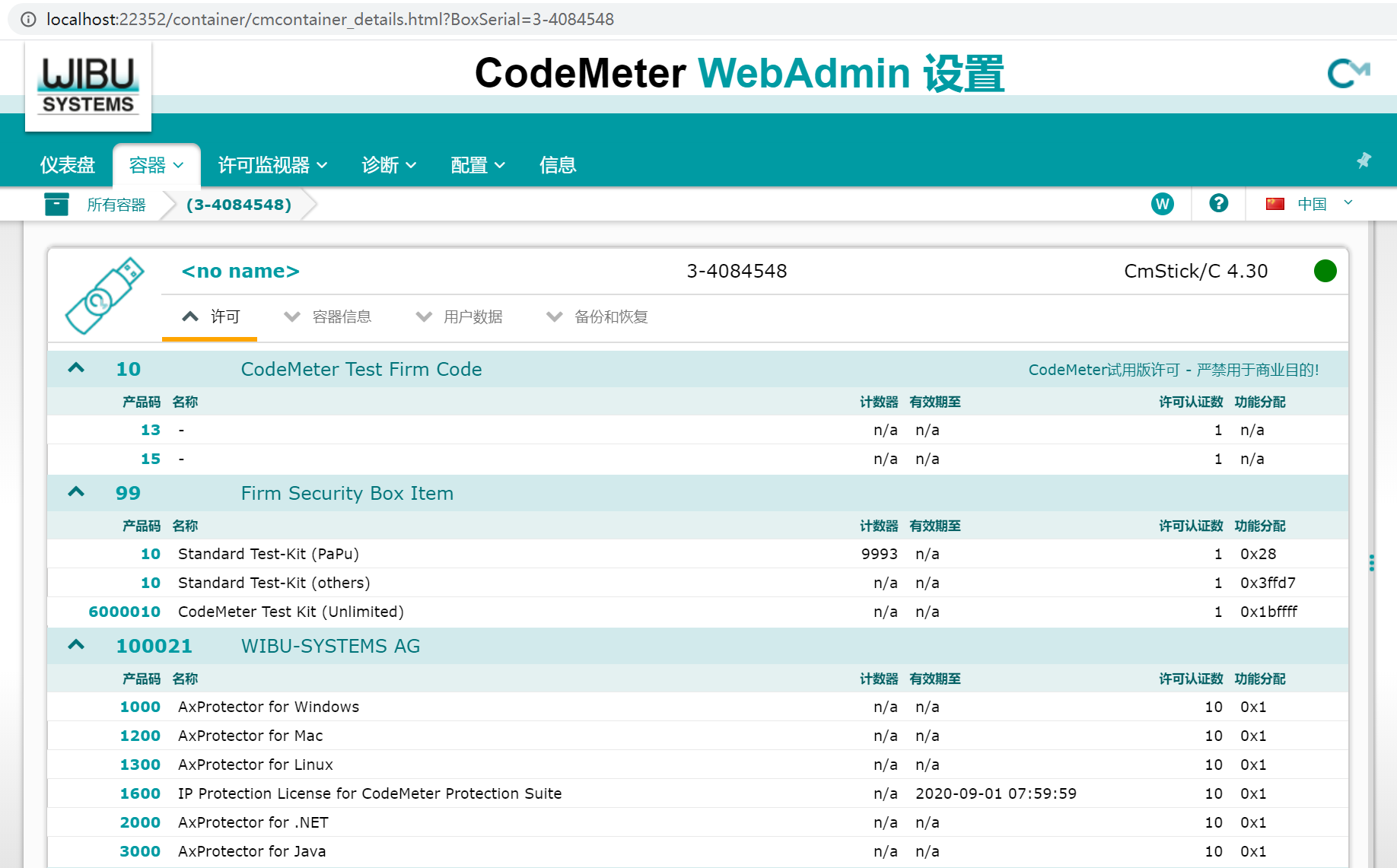Click Standard Test-Kit (PaPu) name

pyautogui.click(x=269, y=554)
